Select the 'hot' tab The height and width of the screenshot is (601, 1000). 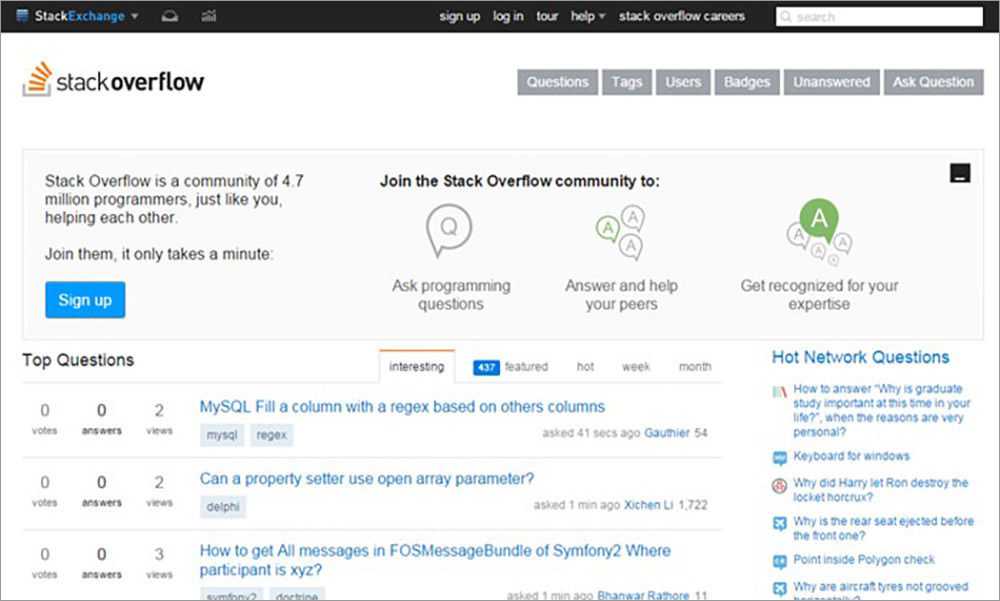coord(585,367)
